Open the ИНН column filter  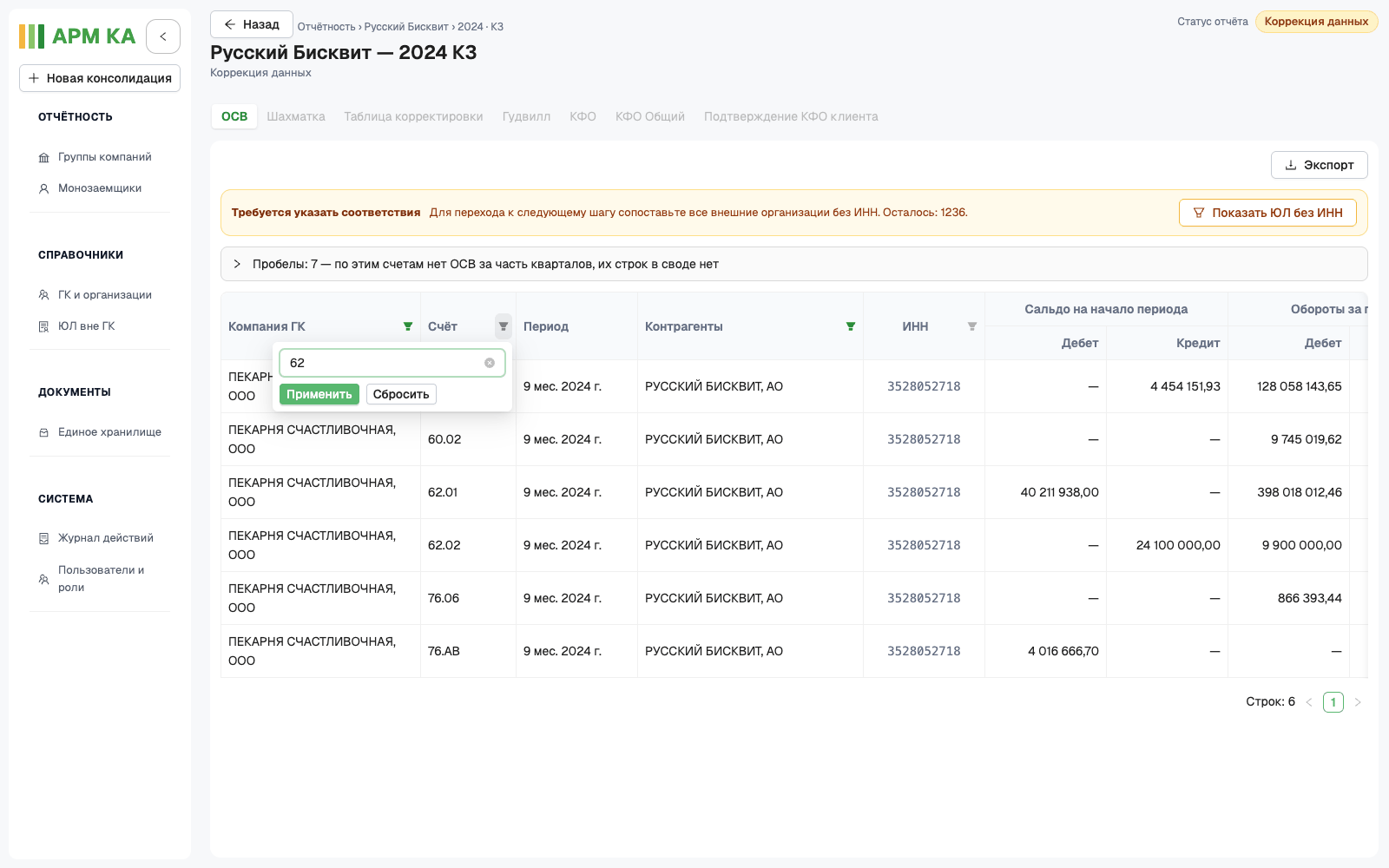point(972,326)
